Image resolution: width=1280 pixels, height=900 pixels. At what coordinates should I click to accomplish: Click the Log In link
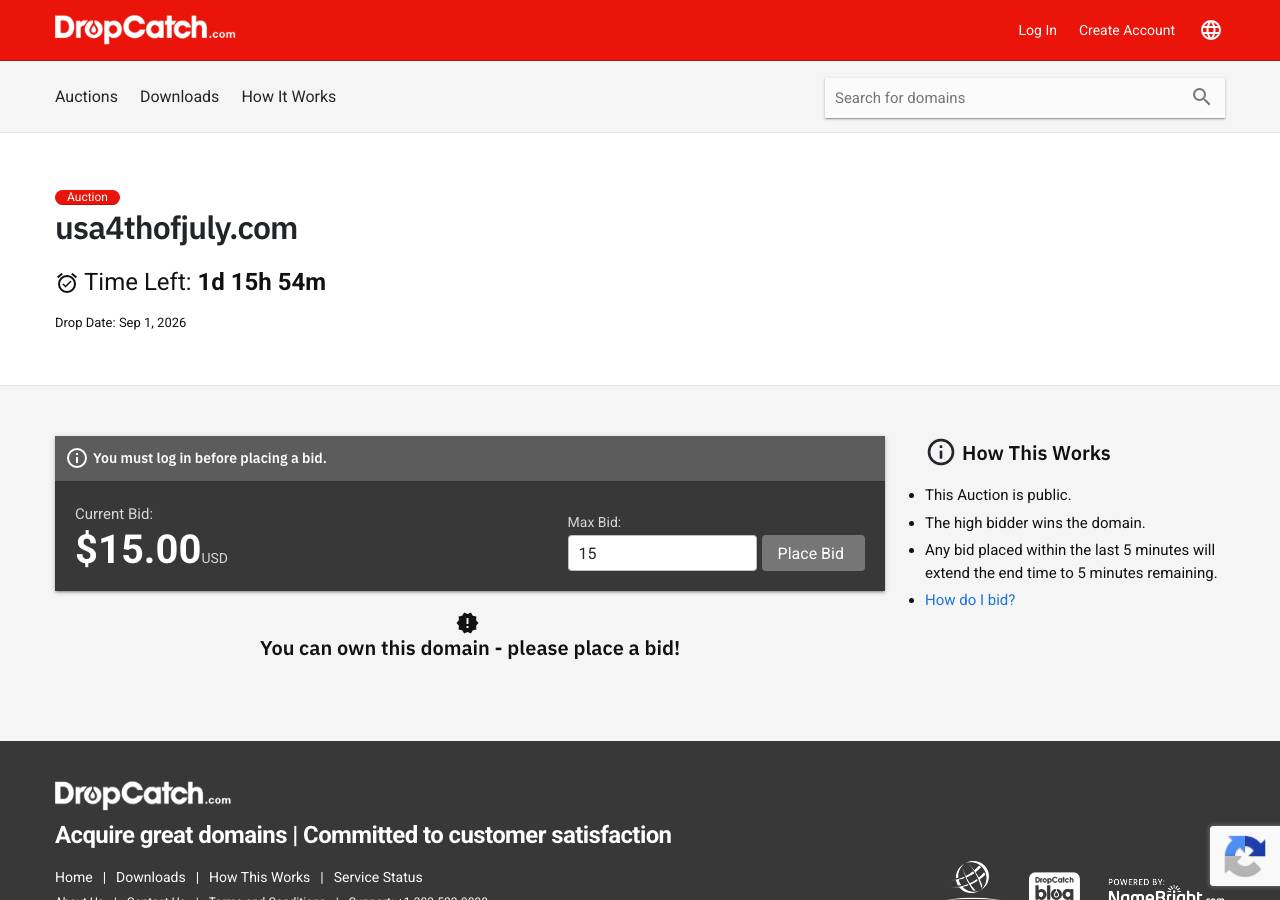1037,30
